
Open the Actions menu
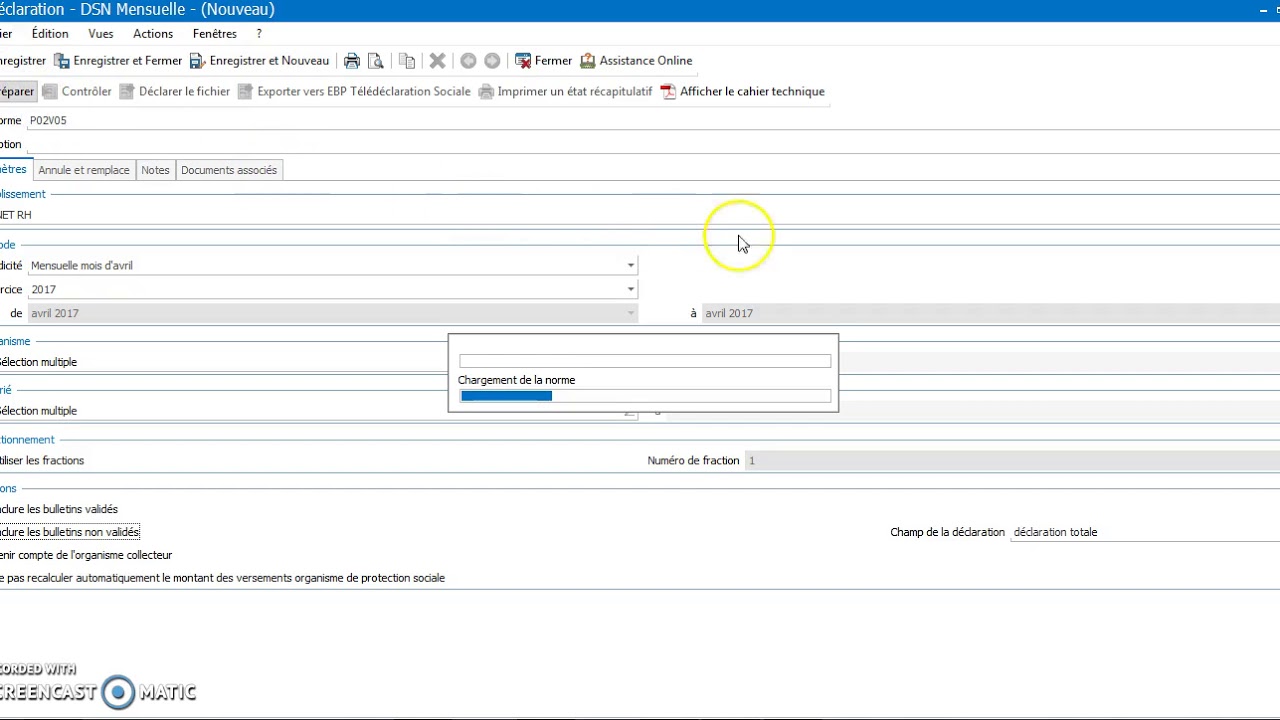(153, 34)
